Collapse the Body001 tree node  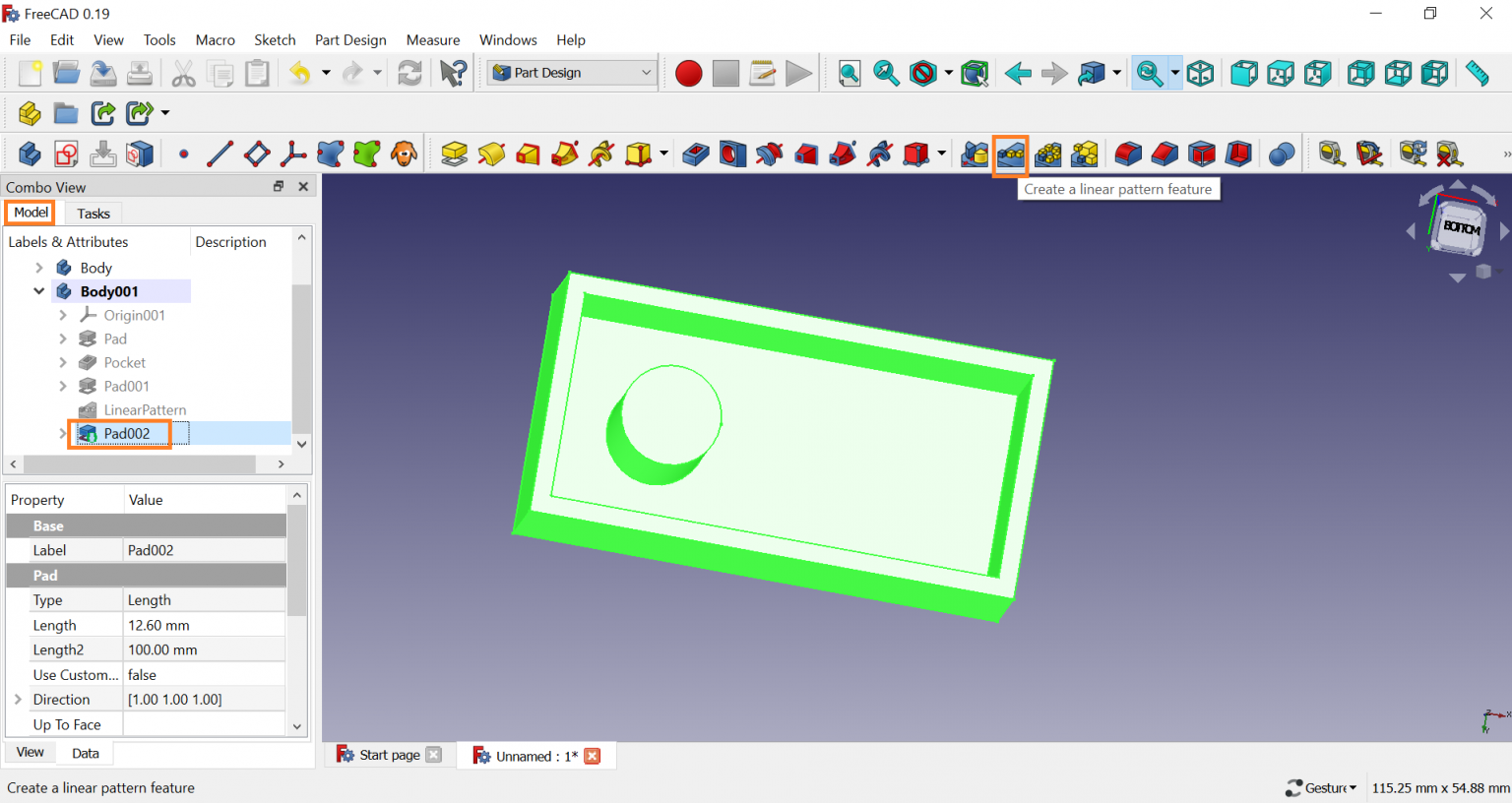[x=39, y=291]
